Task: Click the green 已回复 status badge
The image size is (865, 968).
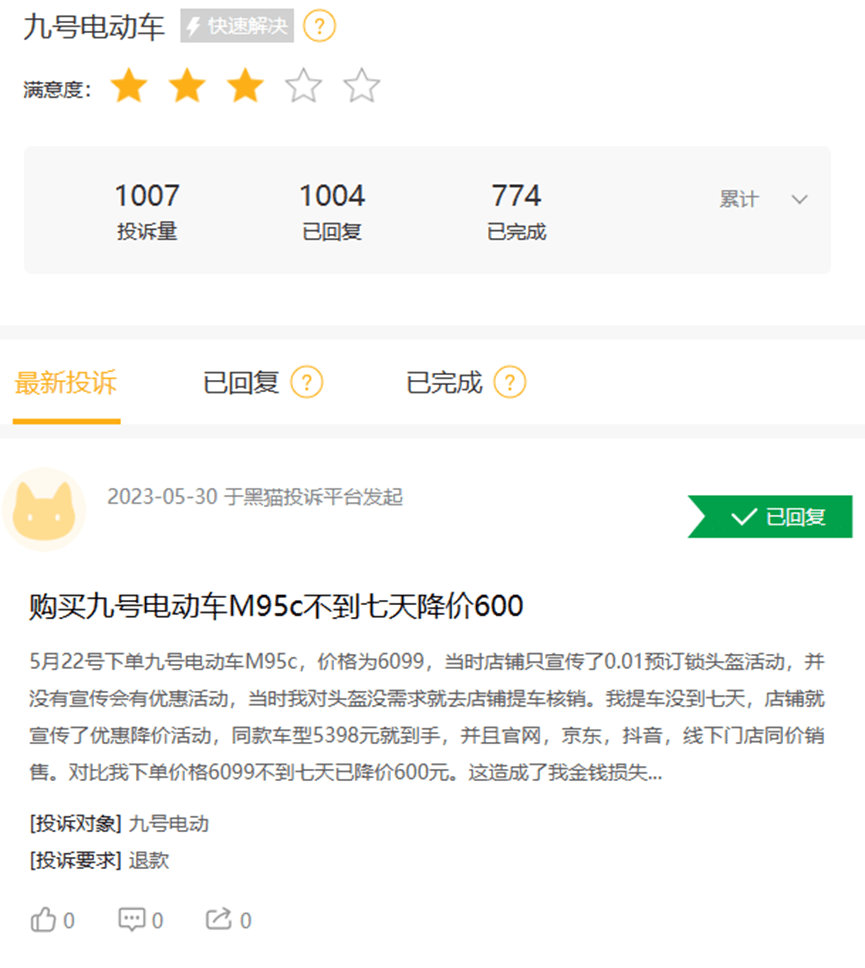Action: [770, 517]
